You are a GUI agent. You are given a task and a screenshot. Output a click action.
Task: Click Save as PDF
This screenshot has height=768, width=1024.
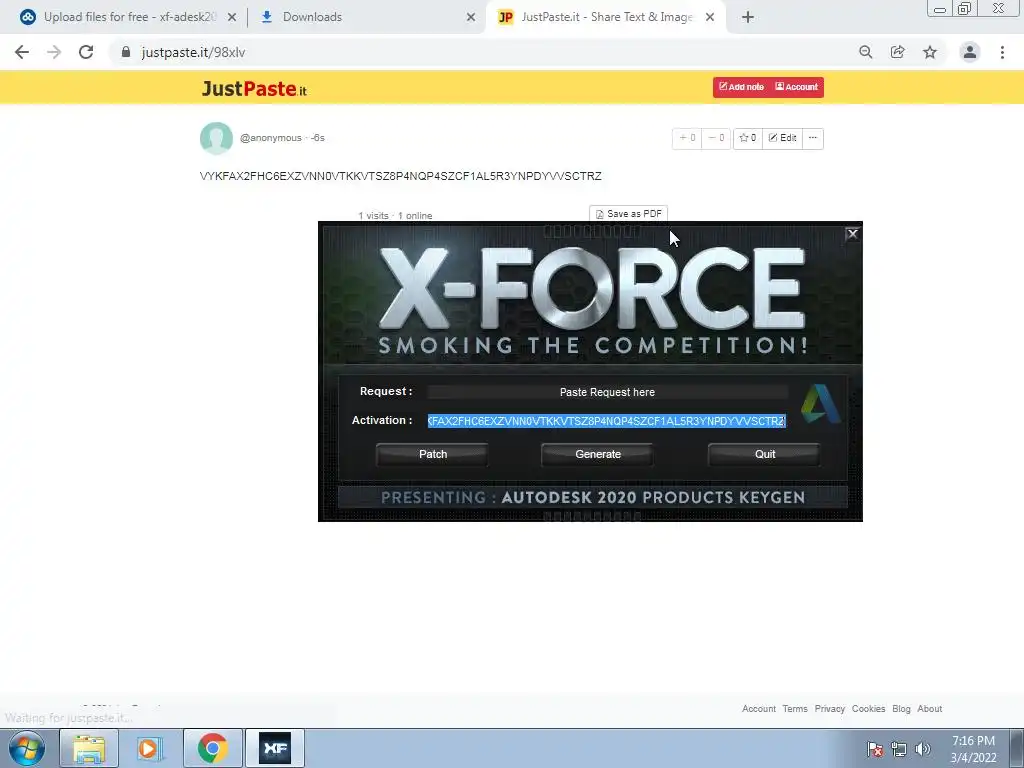click(x=628, y=214)
